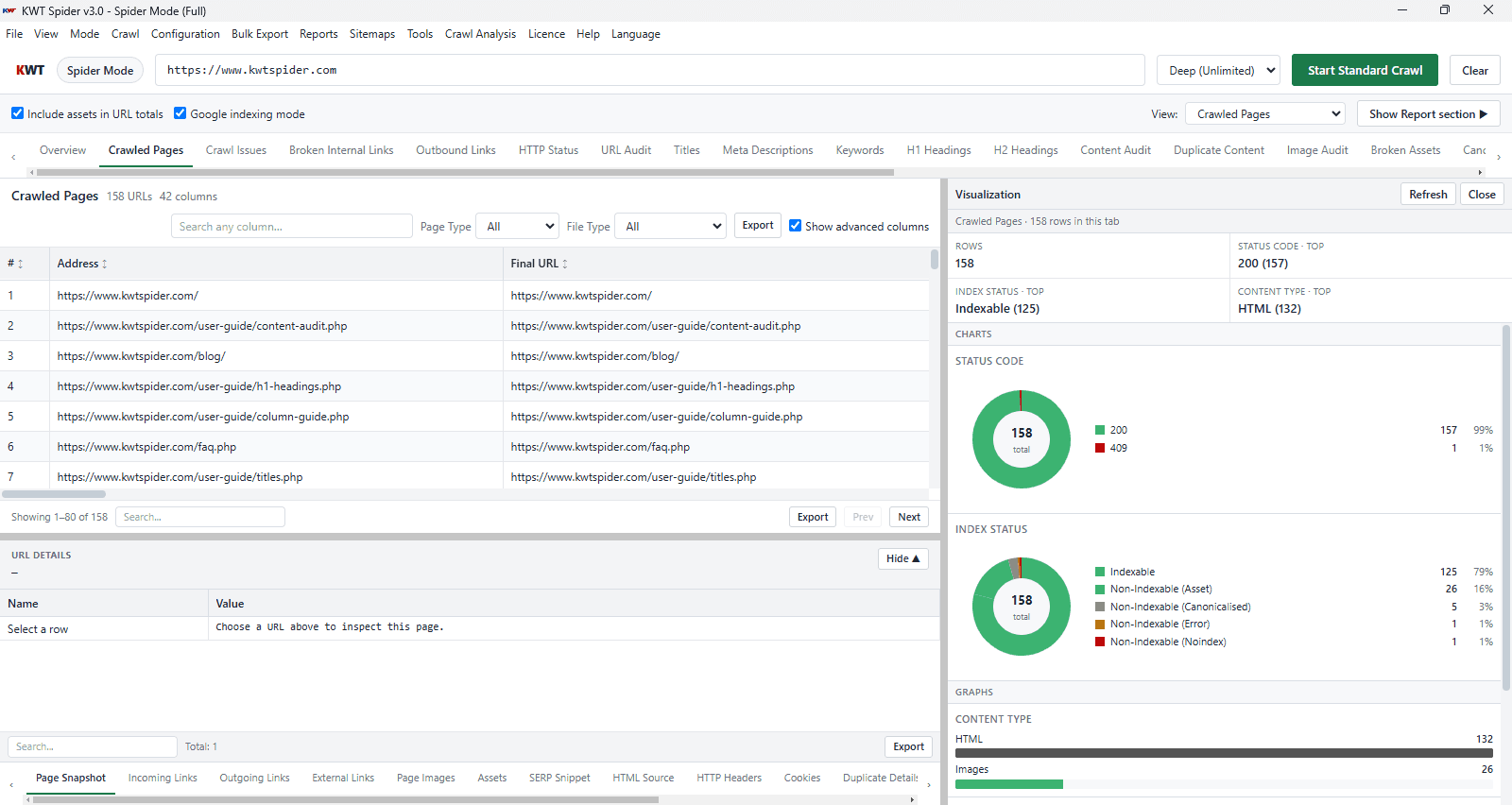Click the red 409 status swatch
This screenshot has width=1512, height=805.
(x=1100, y=448)
